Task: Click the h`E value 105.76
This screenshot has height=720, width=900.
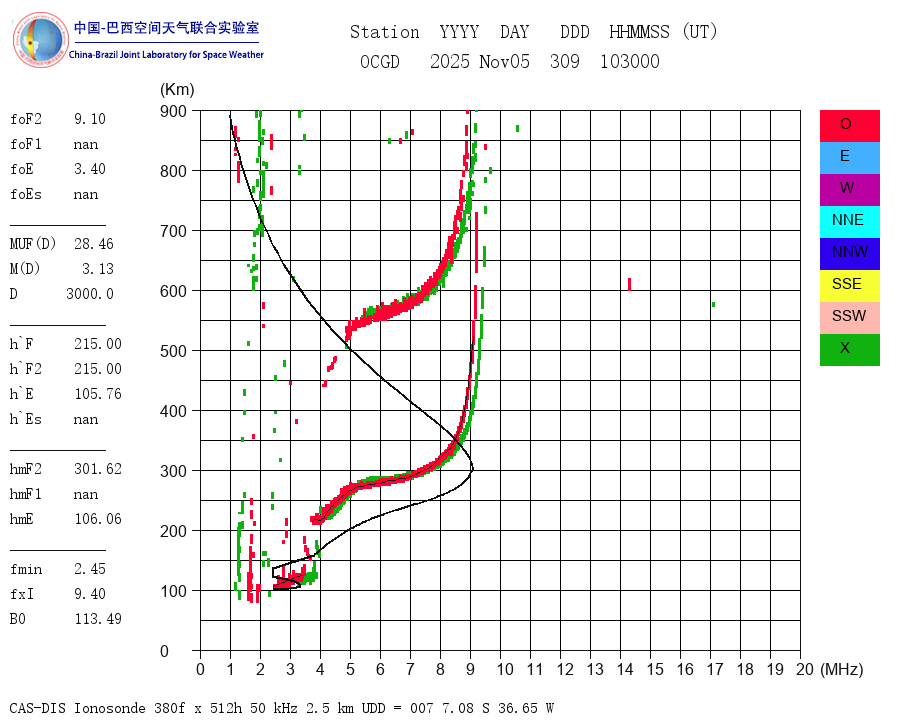Action: click(x=98, y=394)
